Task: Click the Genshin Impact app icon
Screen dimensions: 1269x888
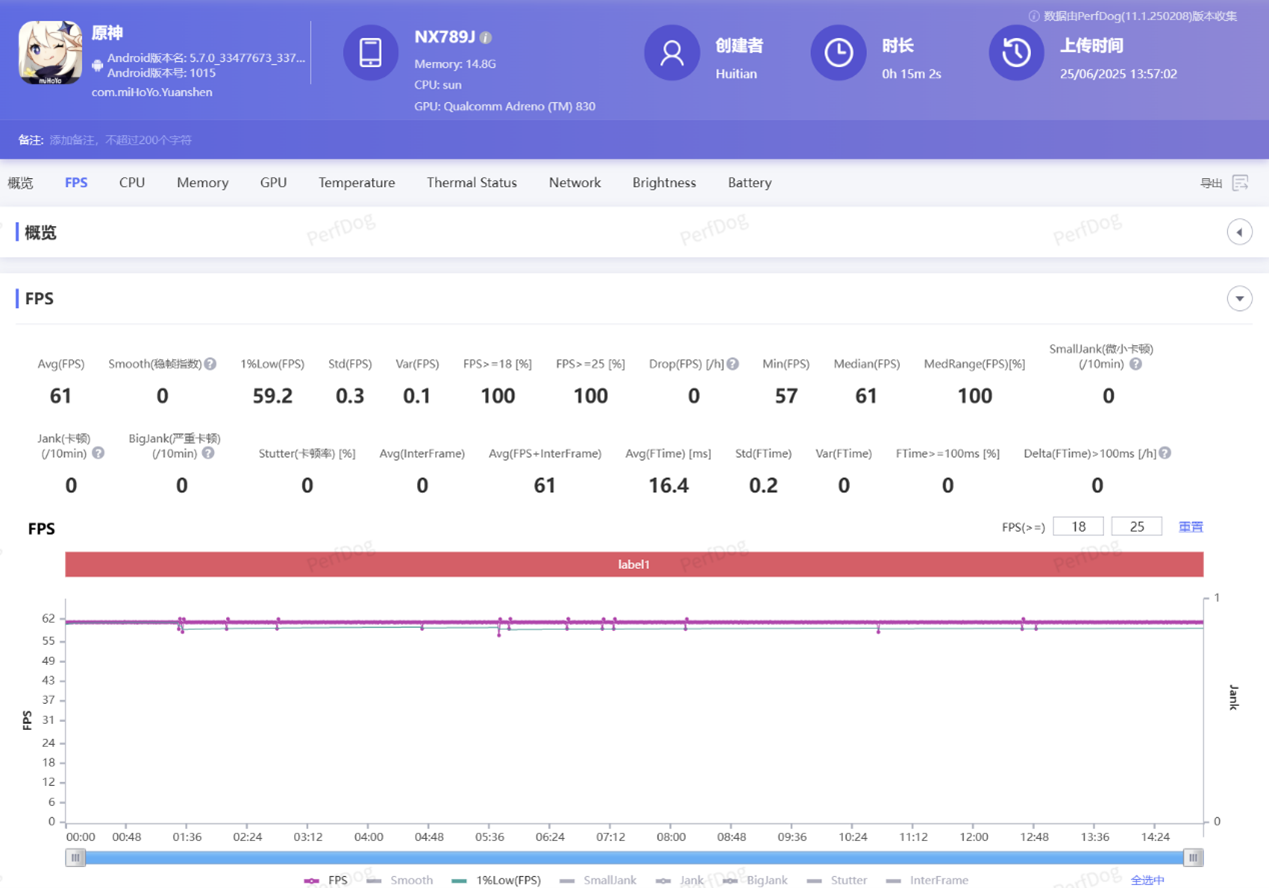Action: click(x=50, y=53)
